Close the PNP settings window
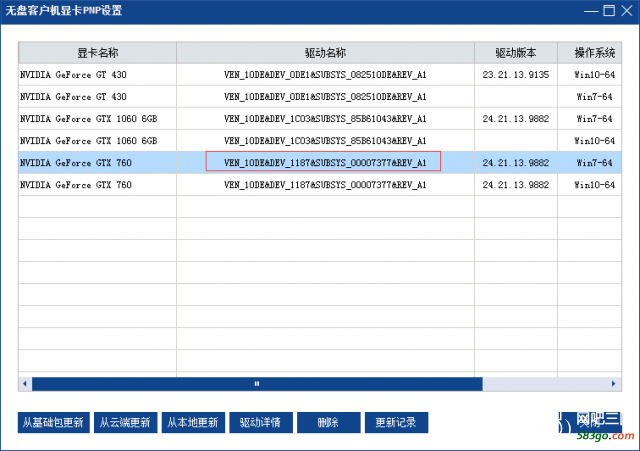 click(x=627, y=11)
